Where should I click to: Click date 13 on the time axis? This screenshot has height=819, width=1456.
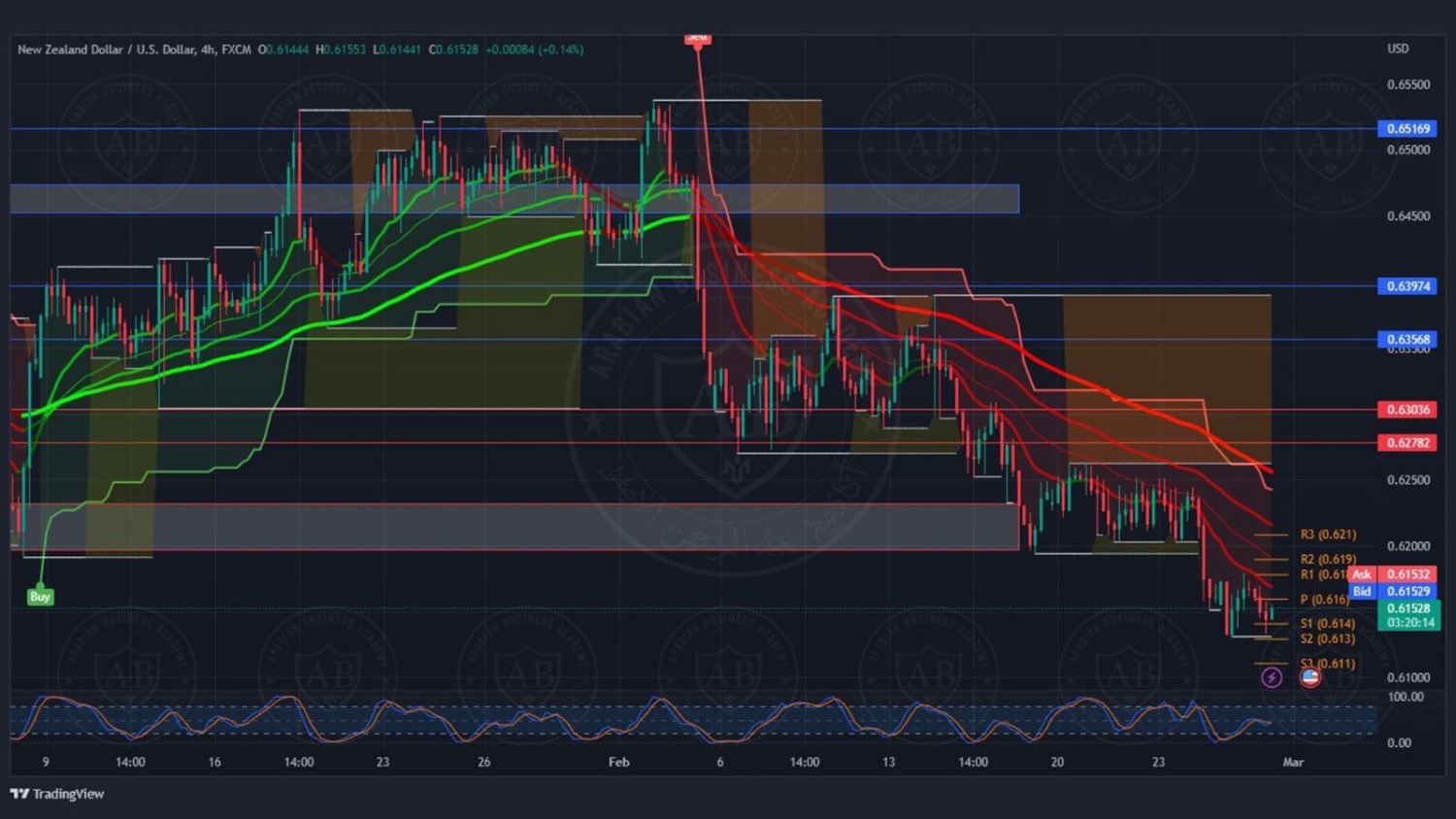[x=888, y=762]
